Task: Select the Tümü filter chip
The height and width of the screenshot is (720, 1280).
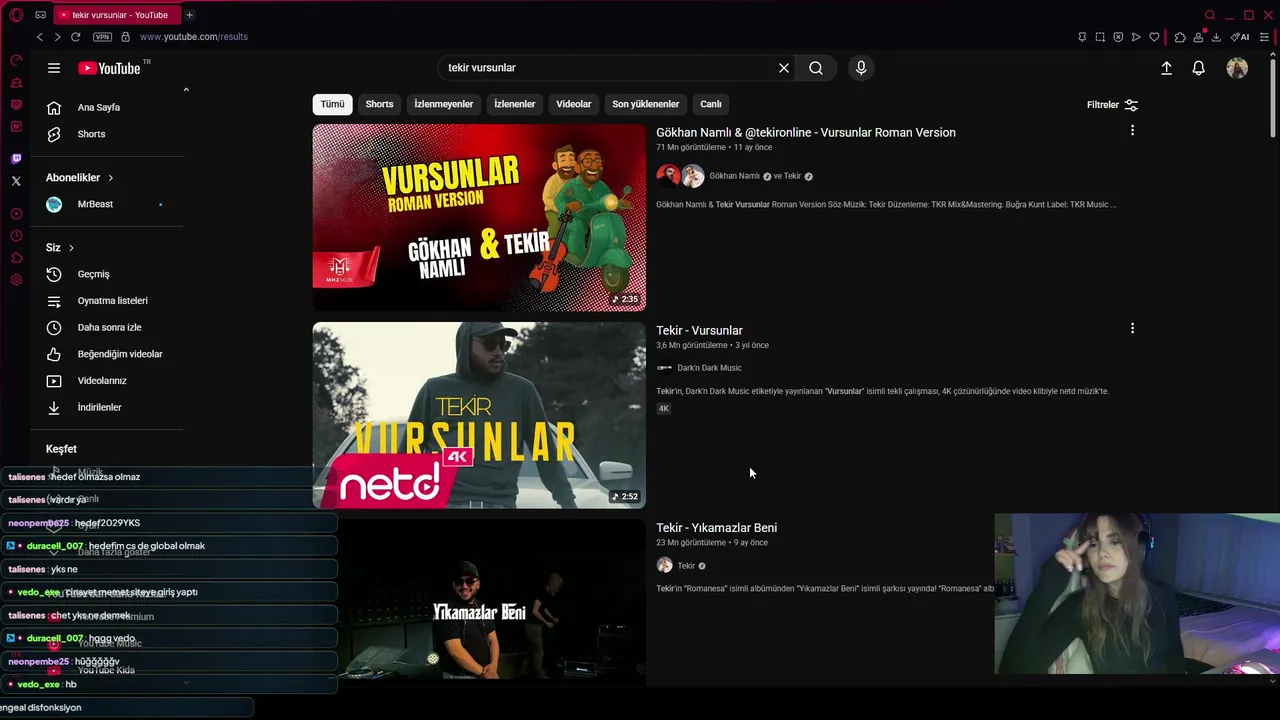Action: point(333,104)
